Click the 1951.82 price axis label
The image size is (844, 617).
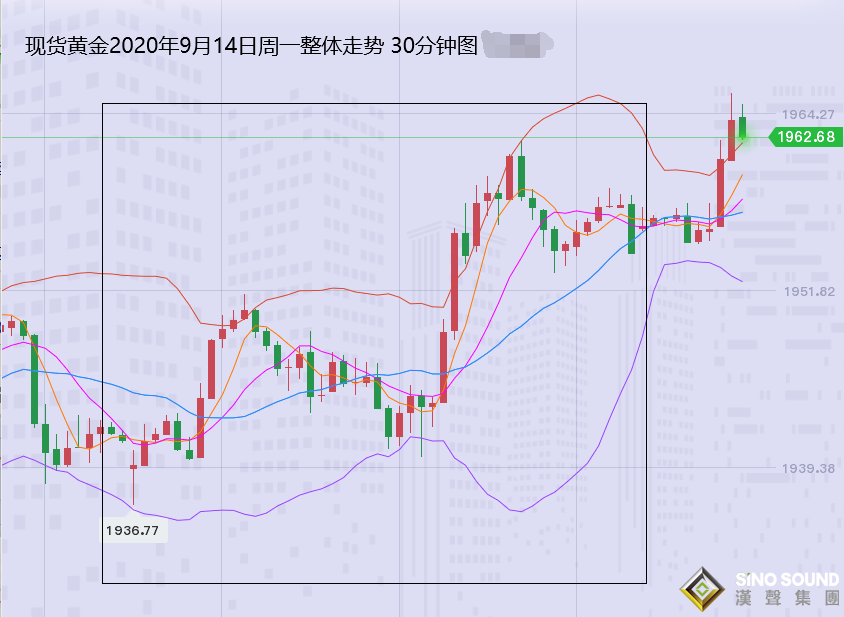(x=808, y=291)
